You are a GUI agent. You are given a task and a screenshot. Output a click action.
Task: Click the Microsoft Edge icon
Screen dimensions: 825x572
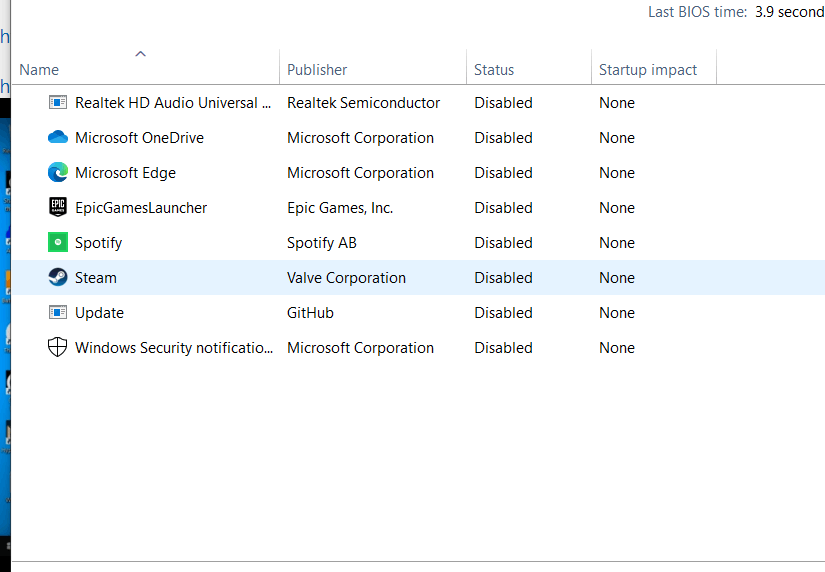[58, 173]
